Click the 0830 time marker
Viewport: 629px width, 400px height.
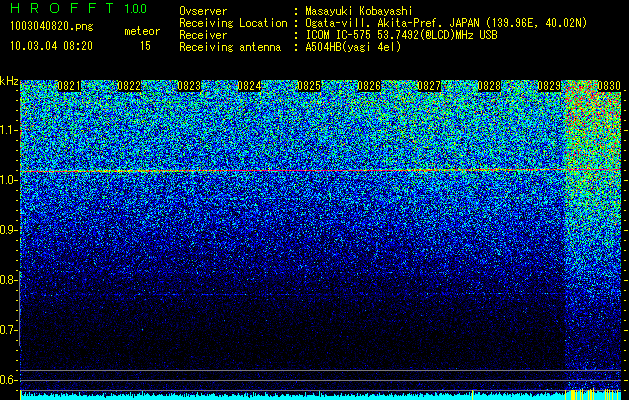click(x=609, y=86)
